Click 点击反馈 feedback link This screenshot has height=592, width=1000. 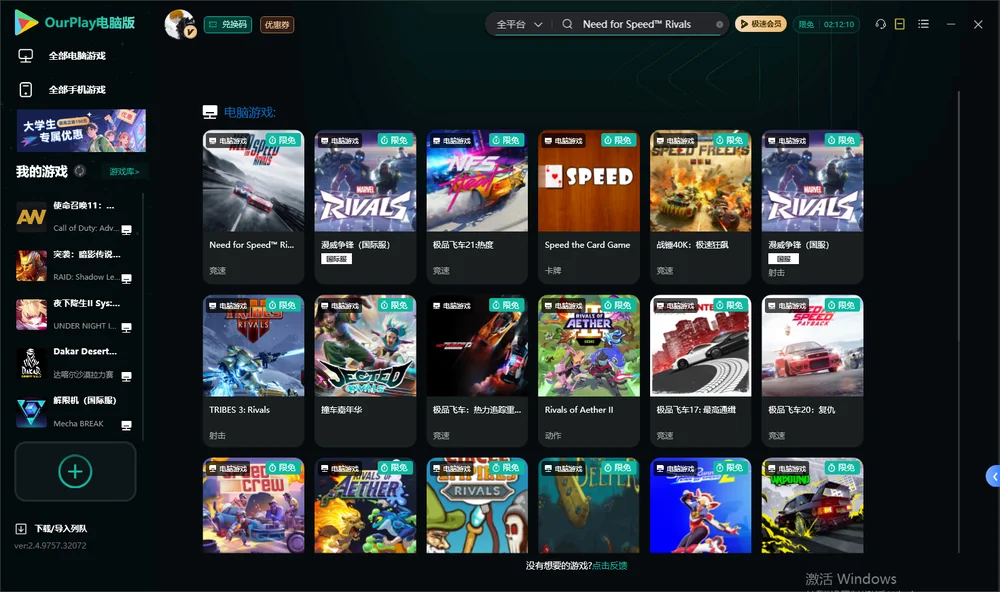pyautogui.click(x=610, y=565)
